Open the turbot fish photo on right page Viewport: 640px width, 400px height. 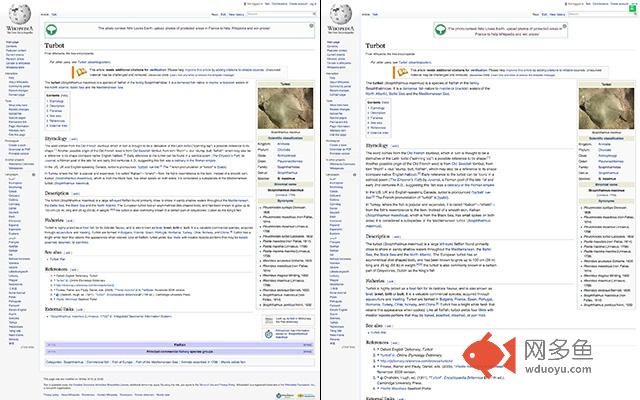tap(607, 109)
